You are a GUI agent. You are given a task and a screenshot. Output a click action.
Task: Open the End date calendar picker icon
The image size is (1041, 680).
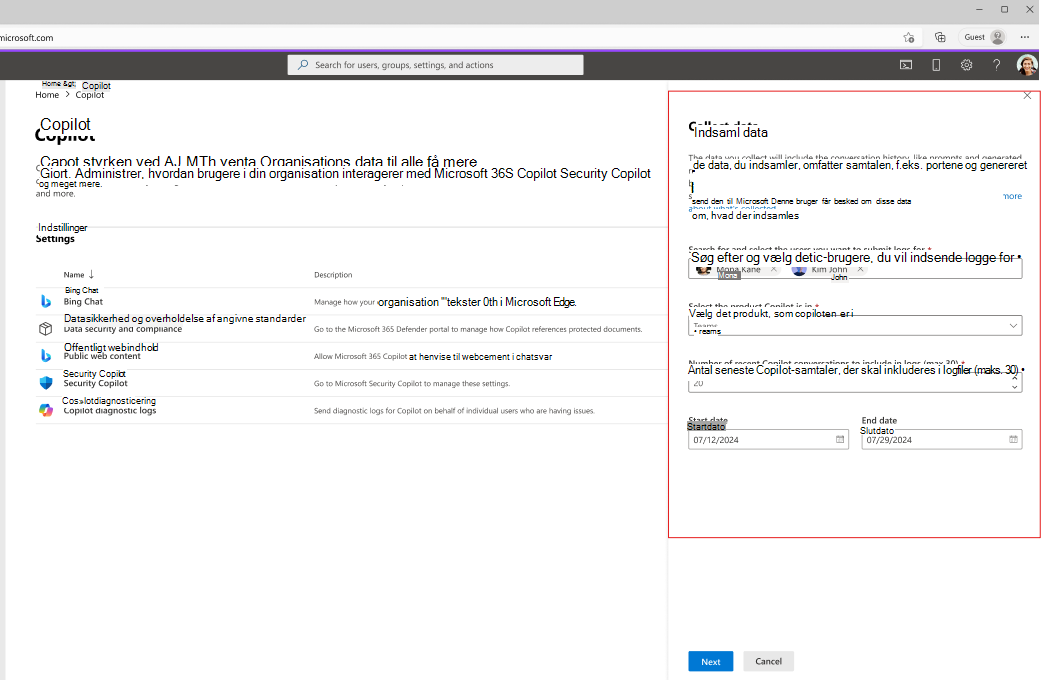point(1013,440)
